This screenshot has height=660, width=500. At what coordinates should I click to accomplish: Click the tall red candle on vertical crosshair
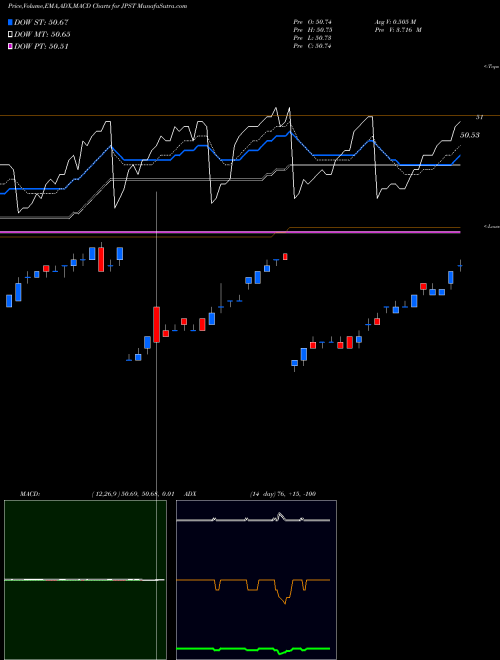(x=157, y=324)
